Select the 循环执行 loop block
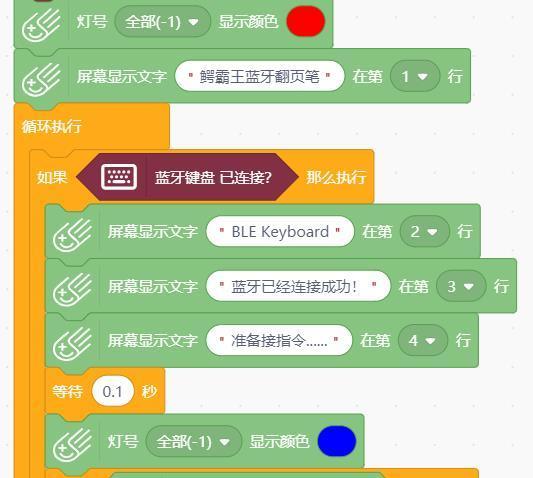The image size is (533, 478). tap(51, 126)
